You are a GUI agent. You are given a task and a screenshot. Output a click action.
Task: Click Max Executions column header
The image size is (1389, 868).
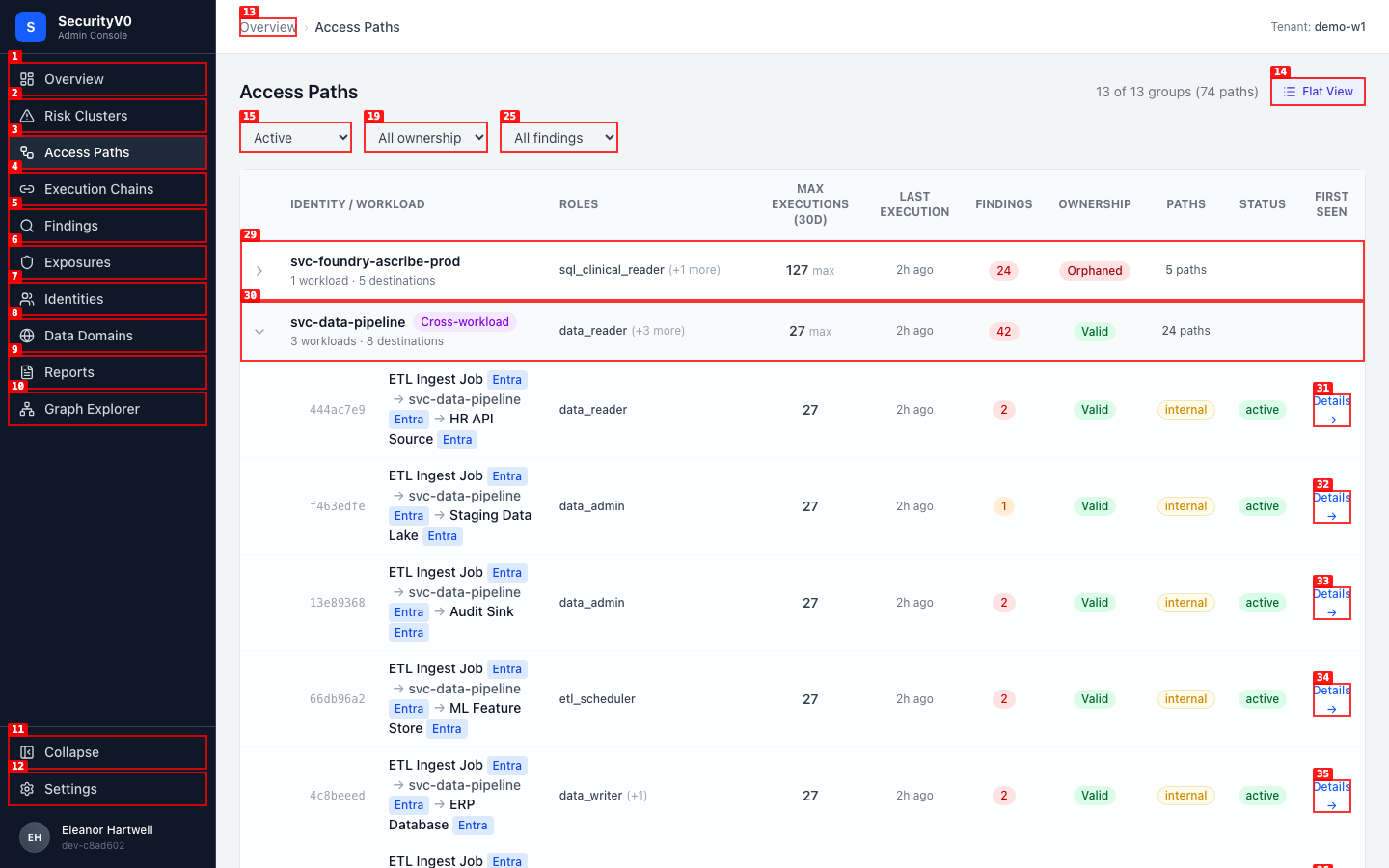(810, 204)
